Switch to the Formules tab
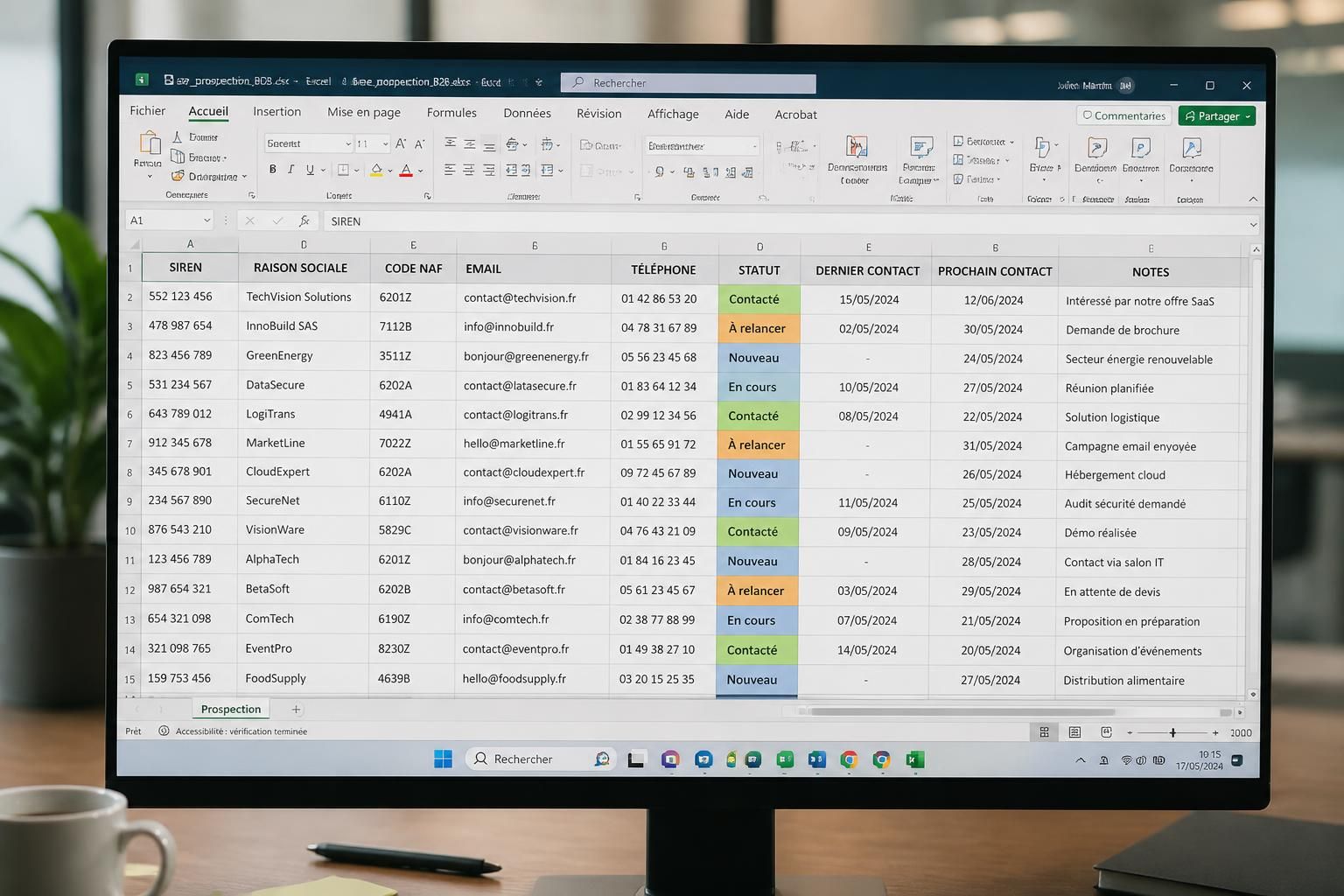 click(451, 113)
